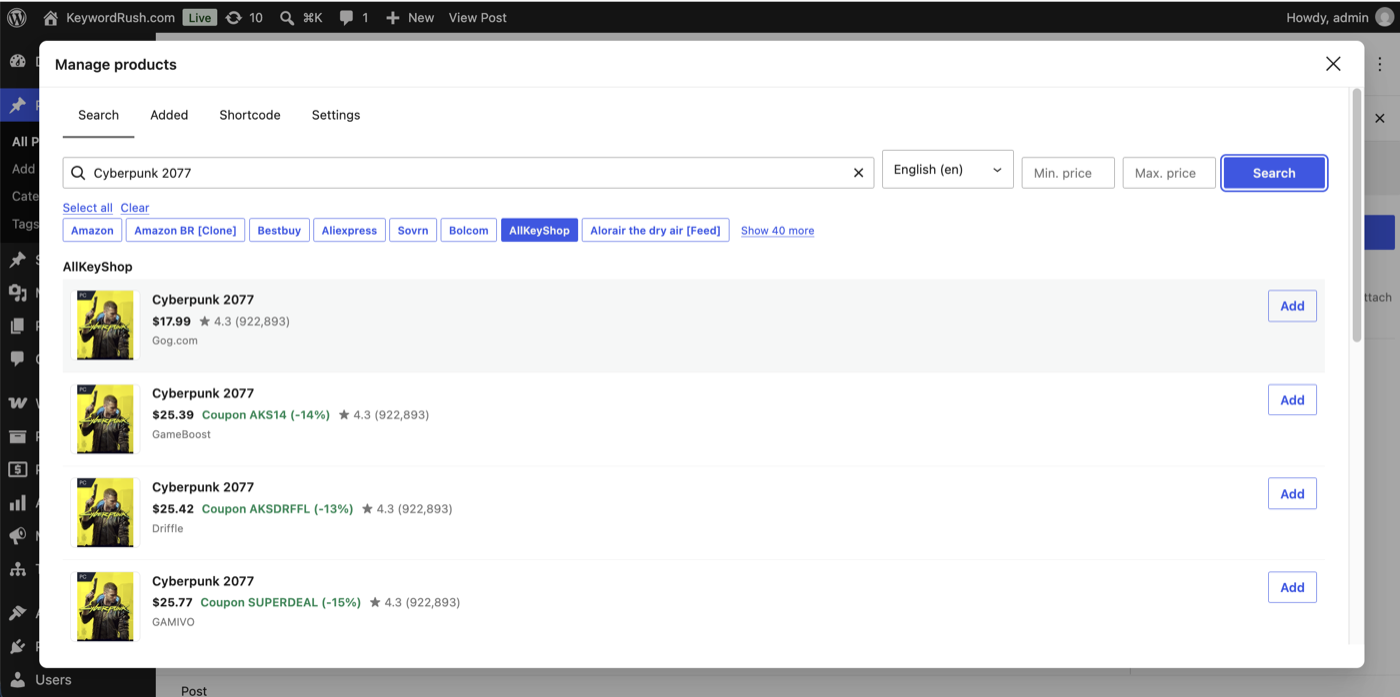1400x697 pixels.
Task: Click Gog.com Cyberpunk 2077 cover thumbnail
Action: [x=105, y=325]
